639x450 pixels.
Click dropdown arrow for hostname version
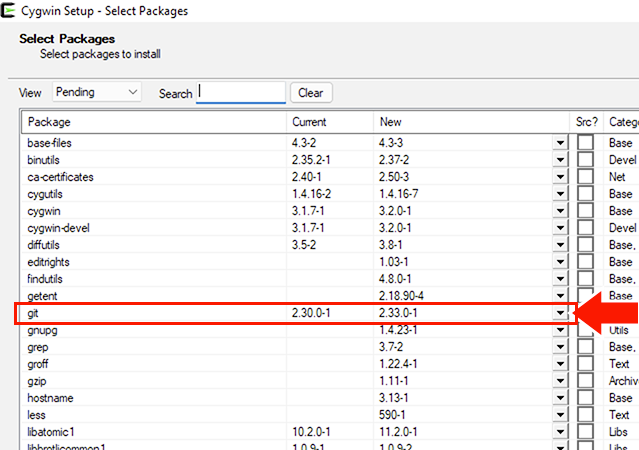tap(560, 398)
